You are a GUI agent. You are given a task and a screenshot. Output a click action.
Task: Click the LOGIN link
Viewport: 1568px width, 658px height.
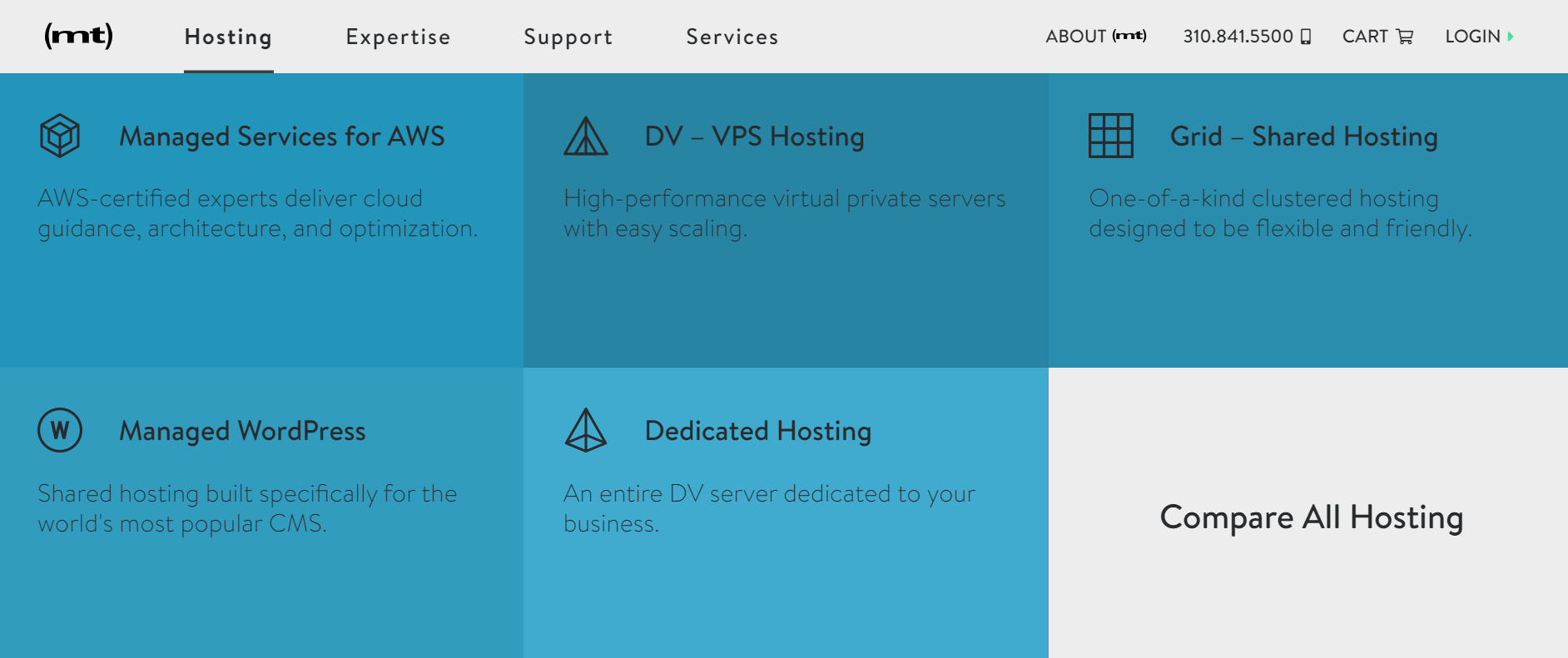1472,36
